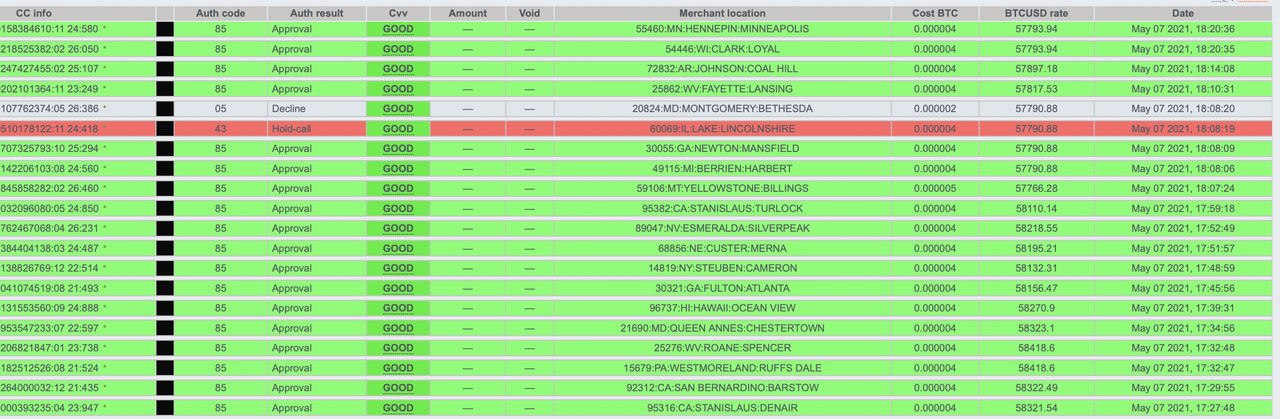Viewport: 1280px width, 419px height.
Task: Select date May 07 2021, 17:39:31
Action: click(x=1184, y=308)
